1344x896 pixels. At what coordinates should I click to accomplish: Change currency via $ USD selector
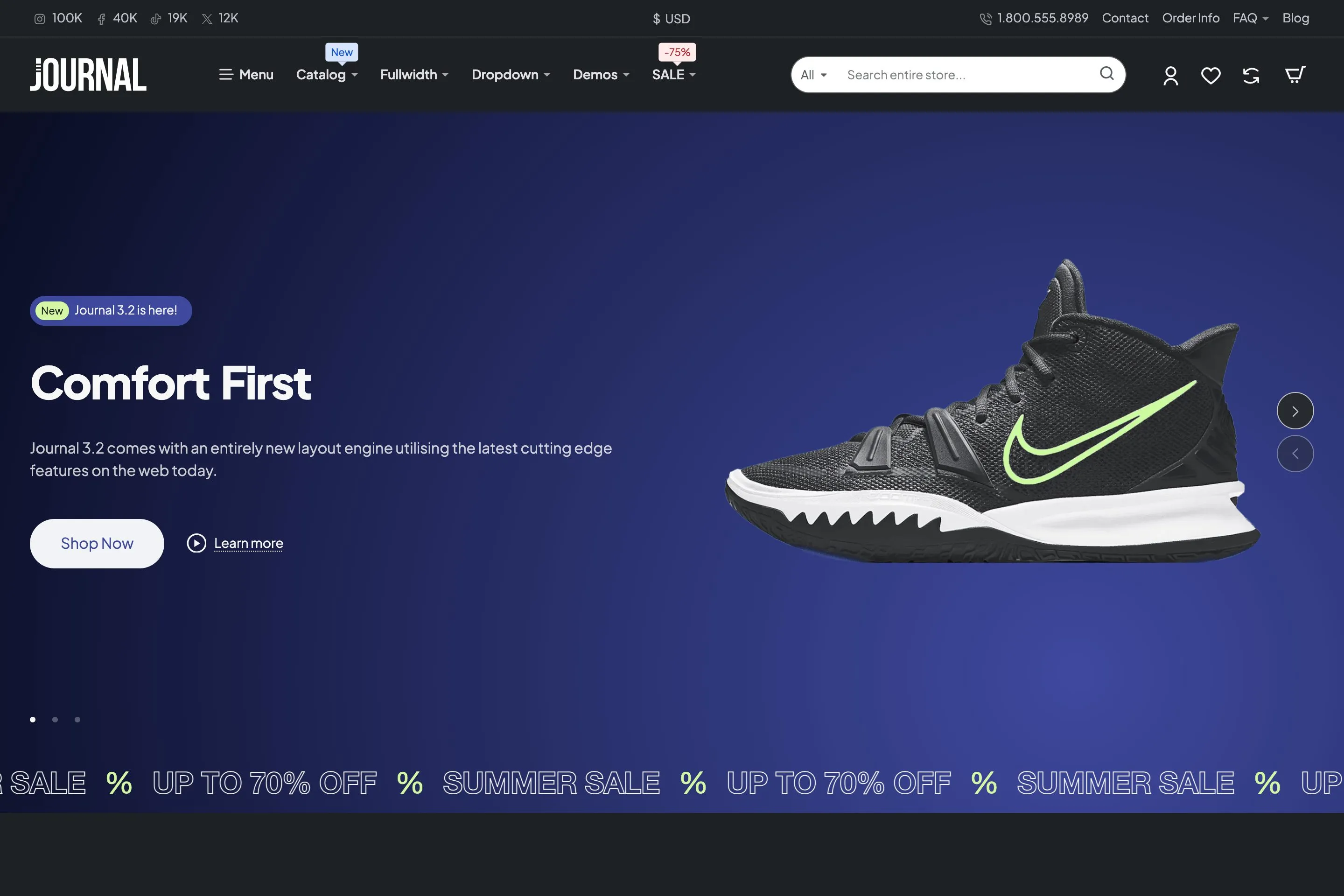(672, 19)
